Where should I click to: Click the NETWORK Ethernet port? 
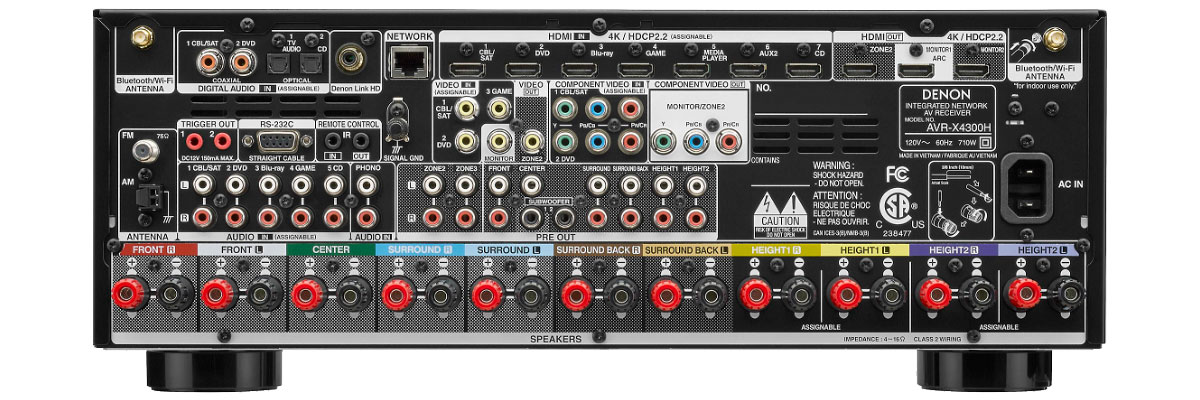click(x=408, y=63)
